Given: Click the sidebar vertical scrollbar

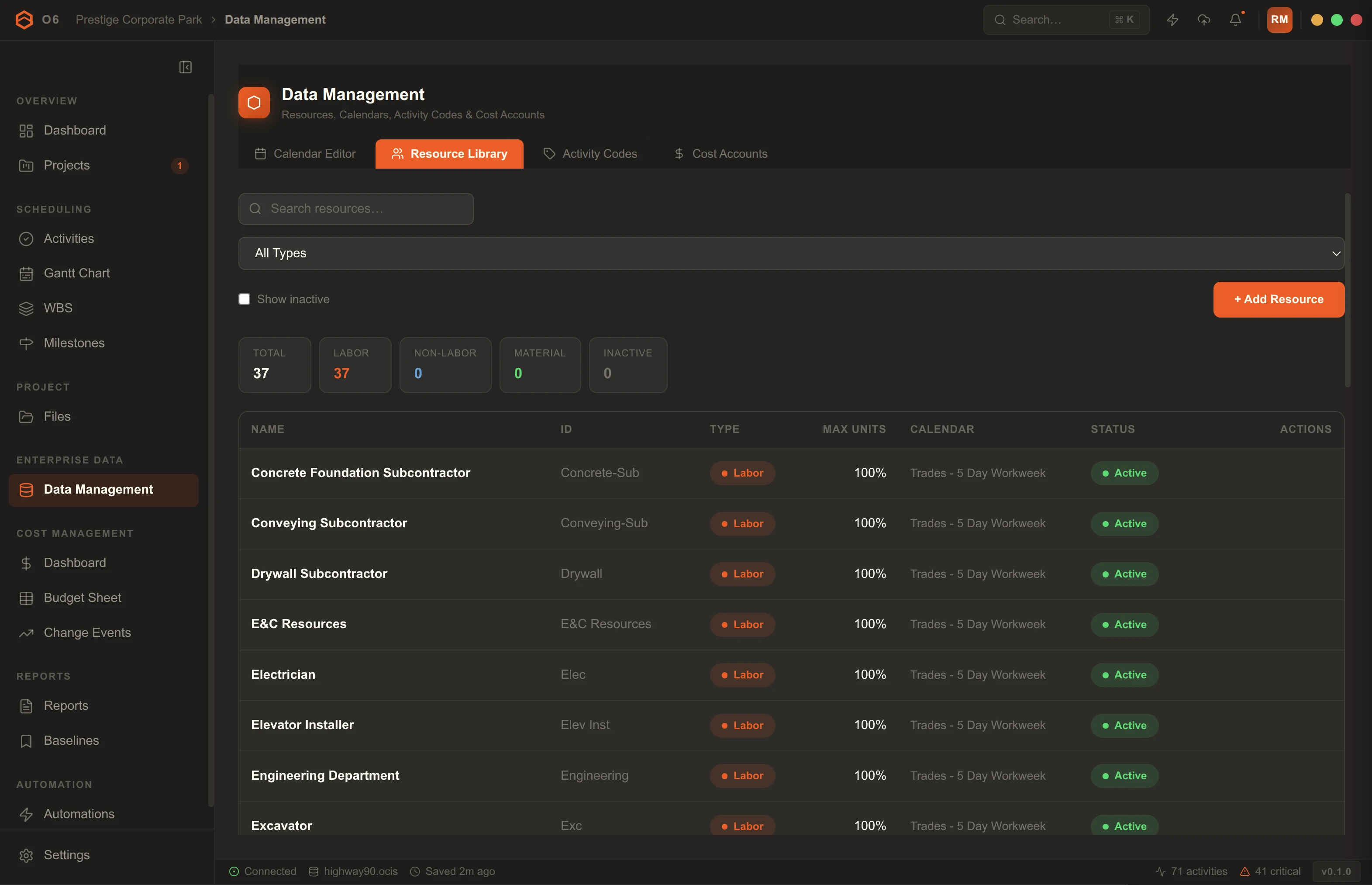Looking at the screenshot, I should tap(211, 450).
